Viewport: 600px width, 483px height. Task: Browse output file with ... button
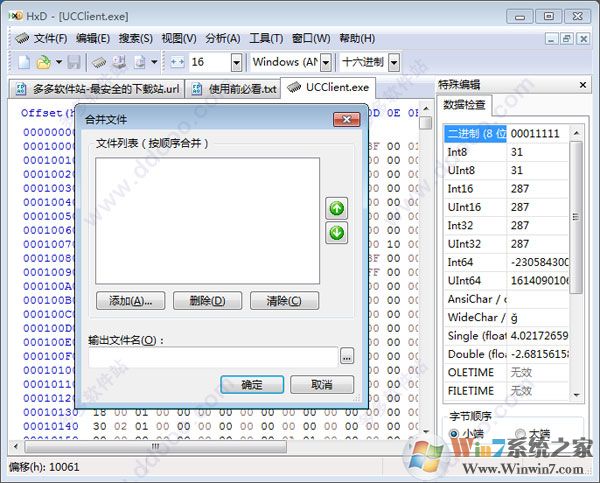[x=347, y=356]
